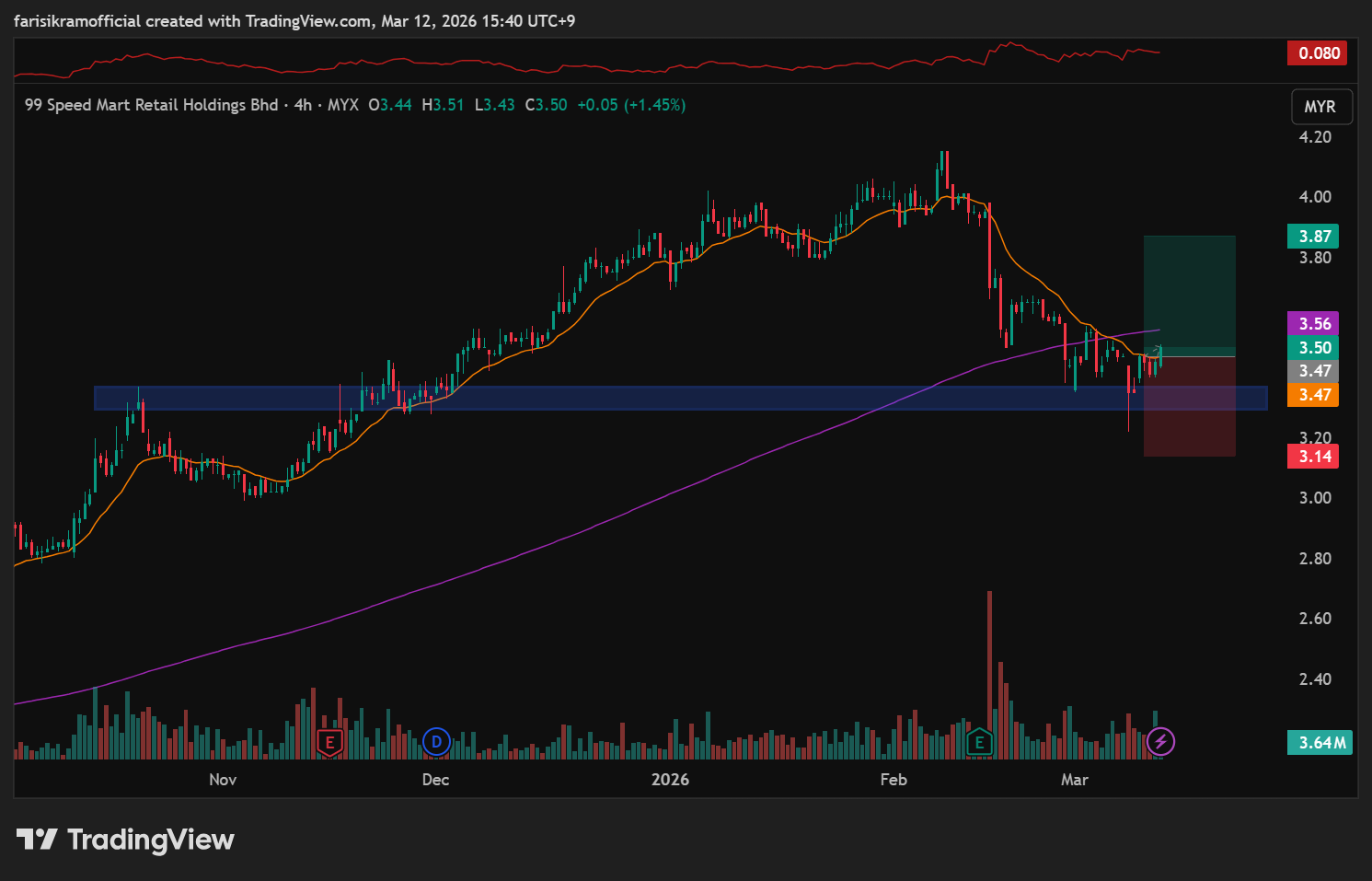Click the 4.00 price axis label
This screenshot has width=1372, height=881.
pyautogui.click(x=1315, y=197)
